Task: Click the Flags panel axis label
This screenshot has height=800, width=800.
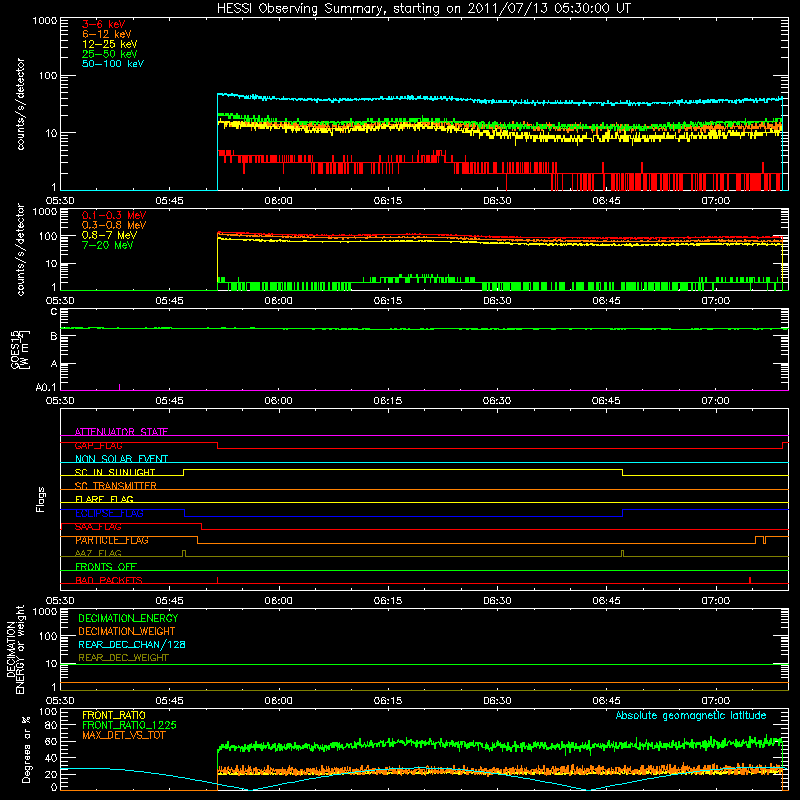Action: click(41, 499)
